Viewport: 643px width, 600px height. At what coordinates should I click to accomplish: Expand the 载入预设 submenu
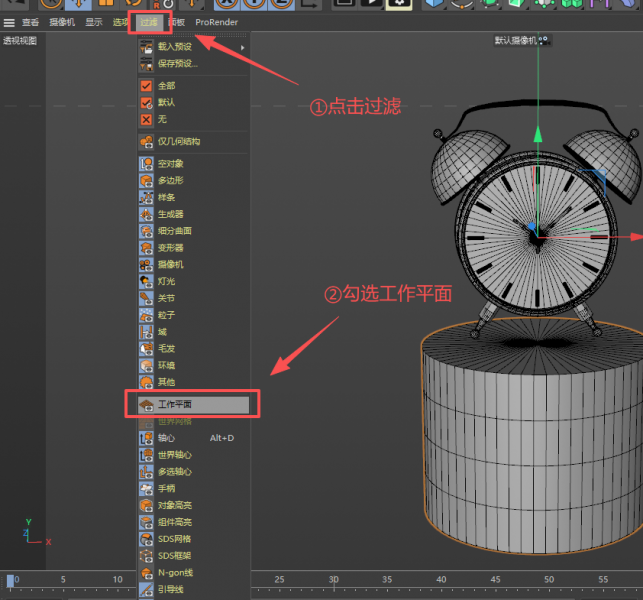(193, 47)
